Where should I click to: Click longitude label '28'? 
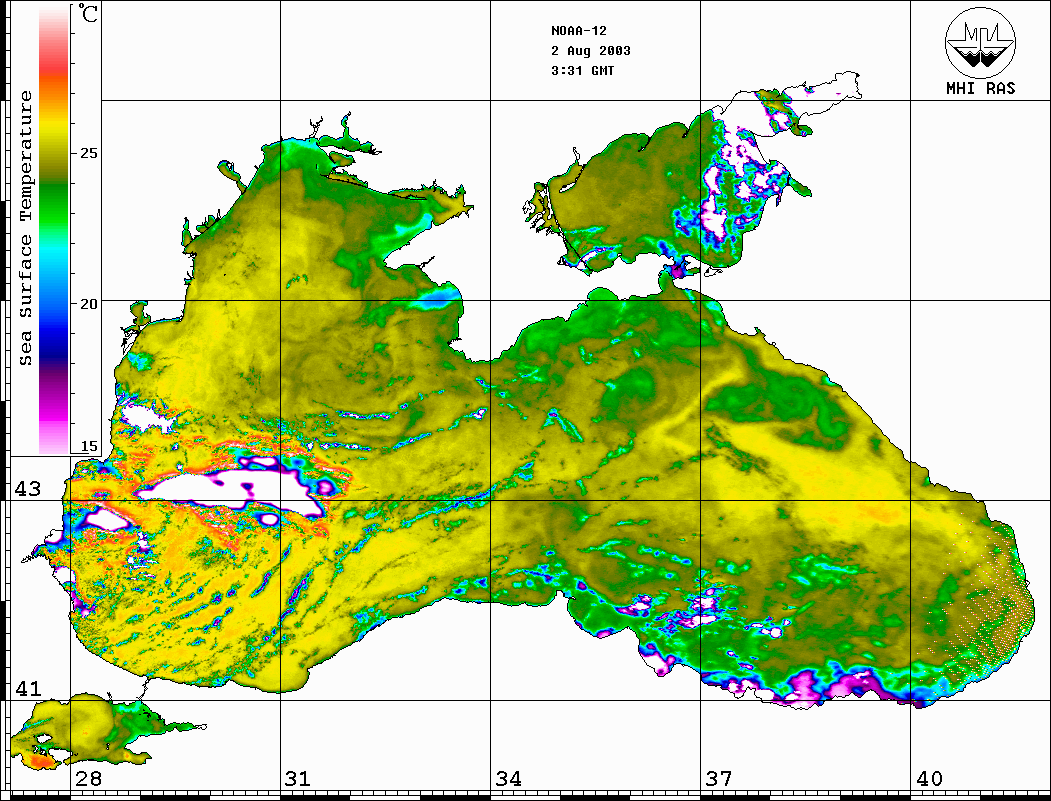[88, 779]
